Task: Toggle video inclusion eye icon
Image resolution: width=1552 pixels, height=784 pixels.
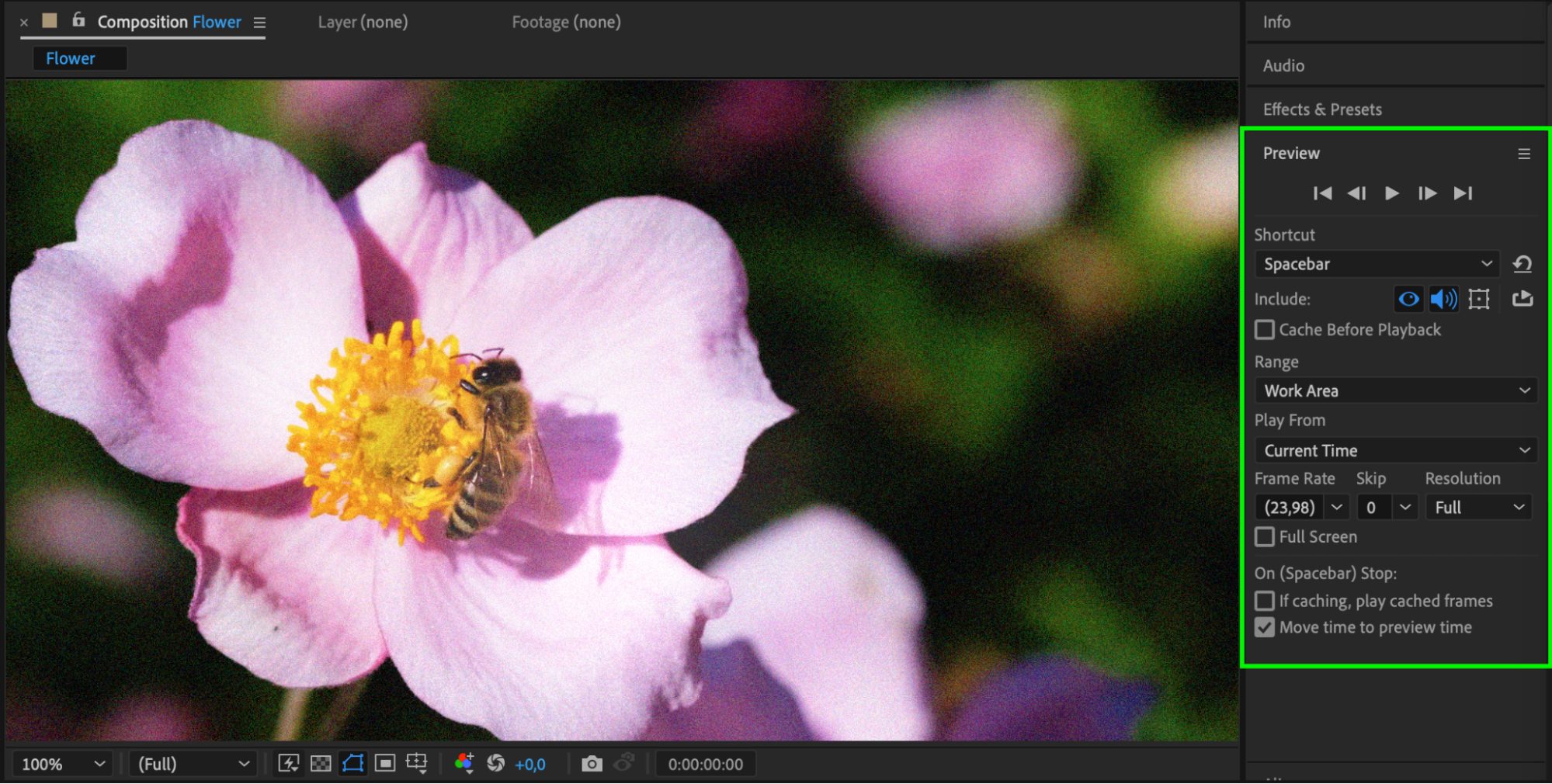Action: [1408, 299]
